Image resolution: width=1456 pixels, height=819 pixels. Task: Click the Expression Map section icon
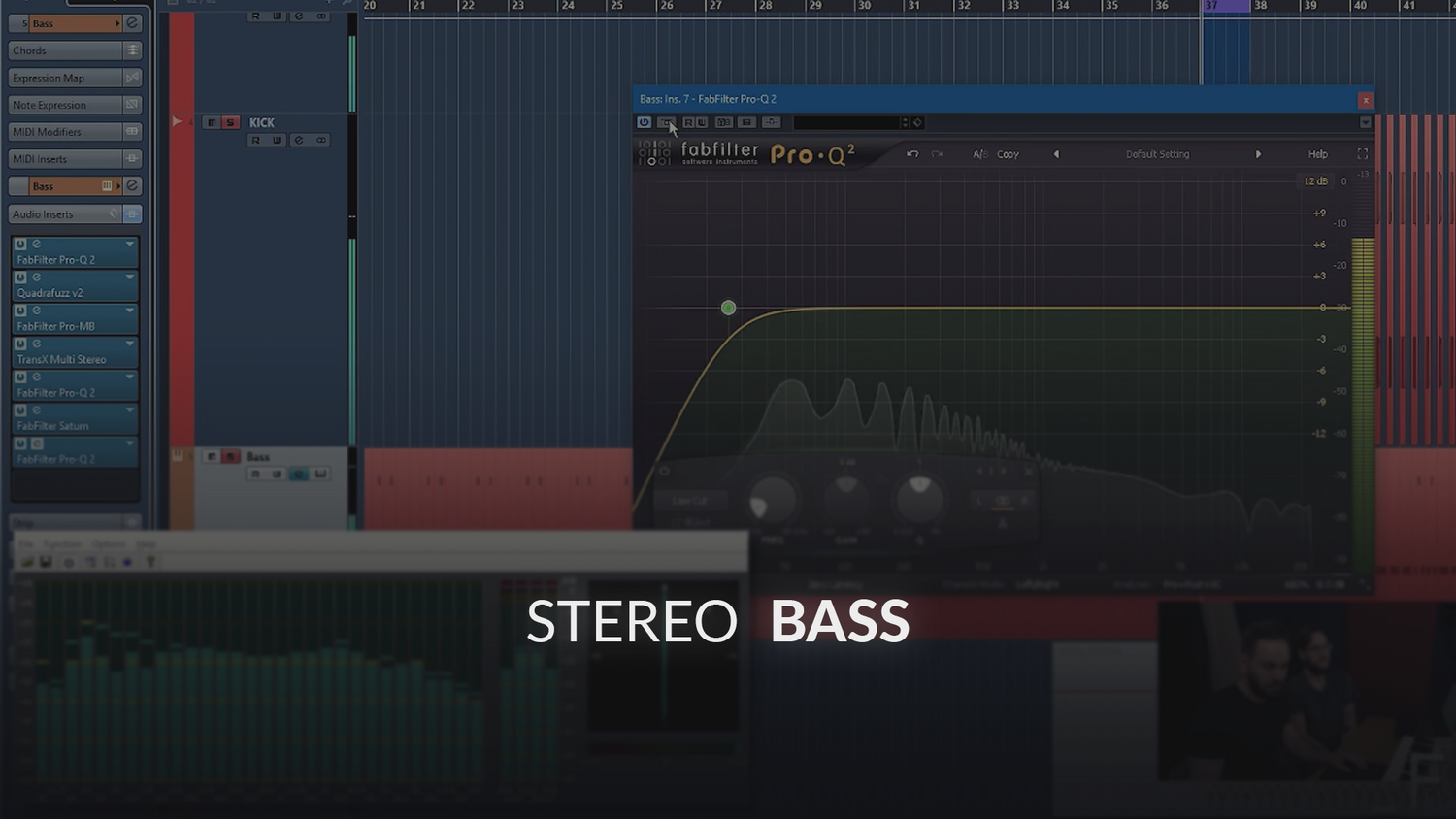click(133, 77)
